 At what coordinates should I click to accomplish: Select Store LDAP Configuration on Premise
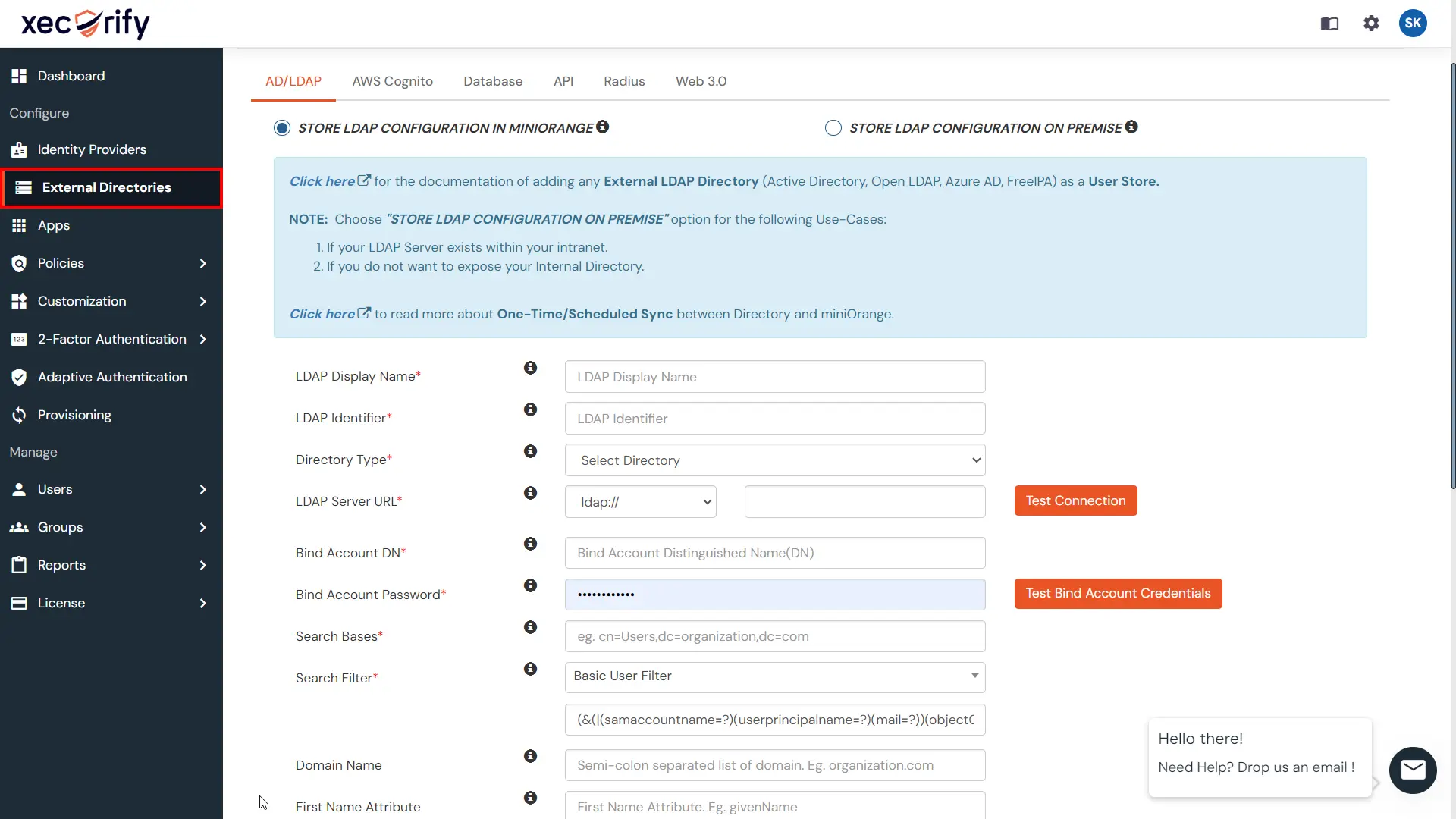[833, 127]
